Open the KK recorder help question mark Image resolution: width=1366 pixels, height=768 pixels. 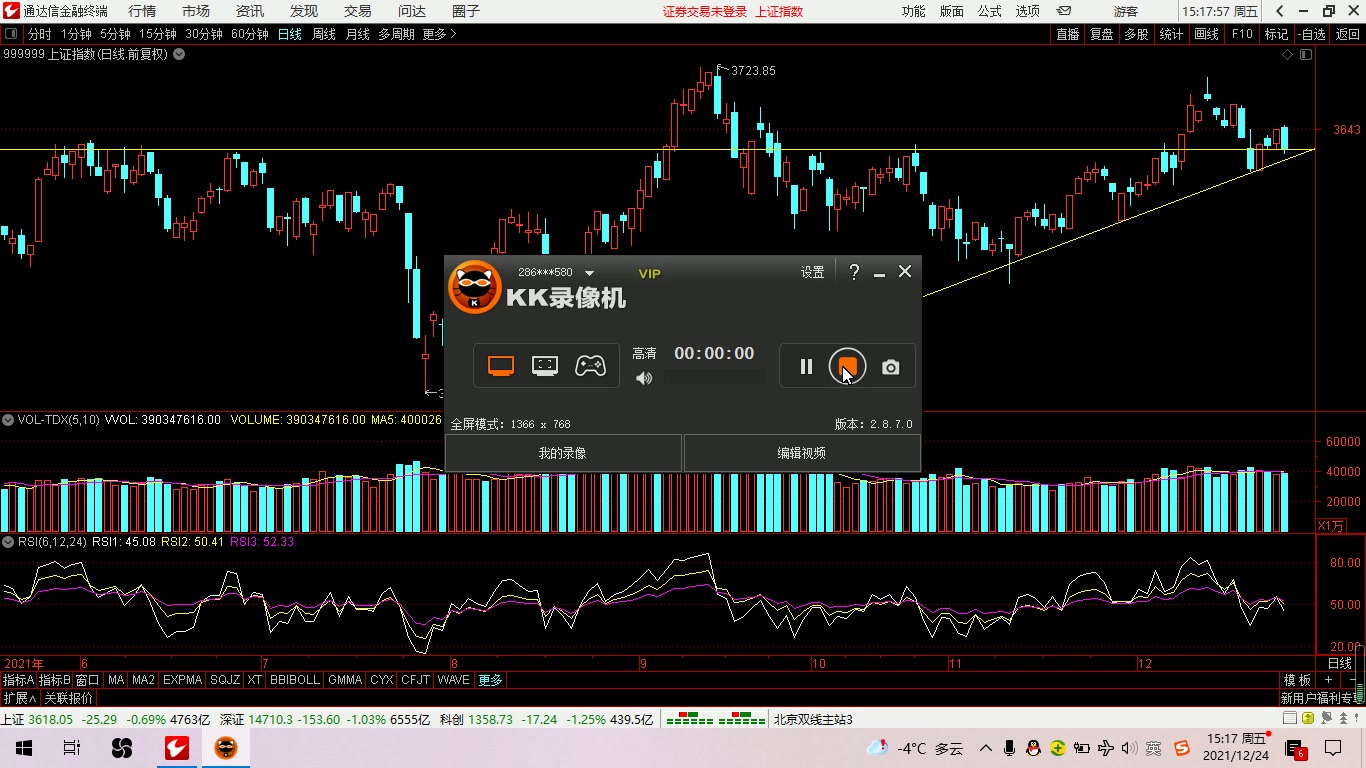pyautogui.click(x=854, y=272)
